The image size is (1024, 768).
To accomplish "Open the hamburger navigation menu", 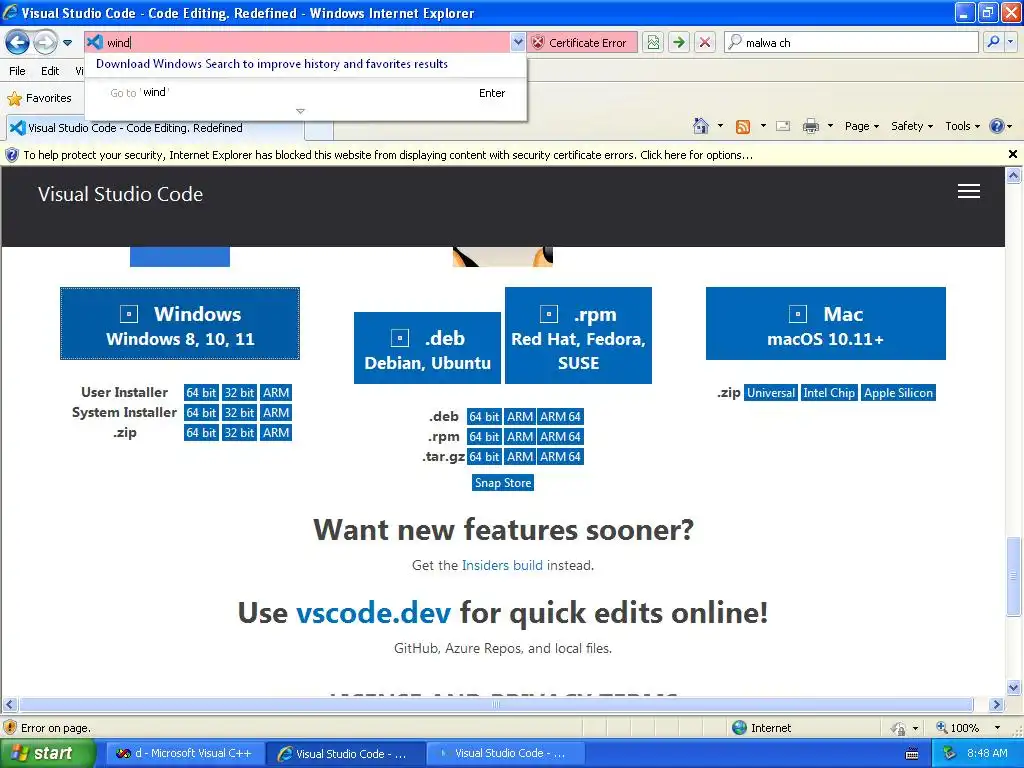I will (x=968, y=191).
